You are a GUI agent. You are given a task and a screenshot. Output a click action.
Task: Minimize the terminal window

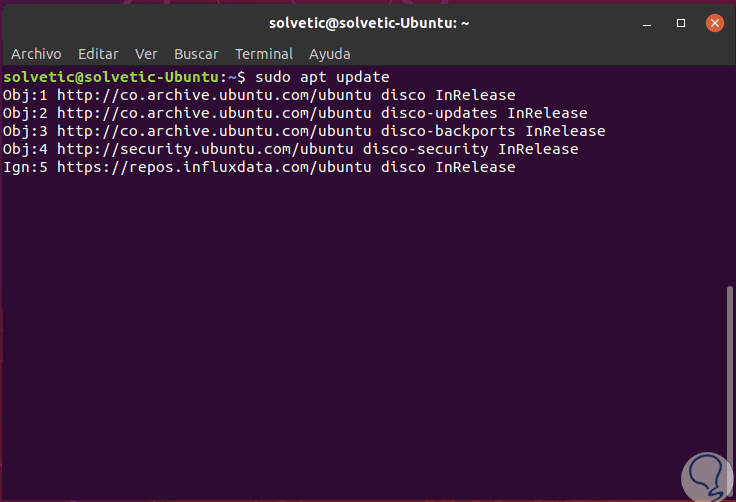(650, 22)
